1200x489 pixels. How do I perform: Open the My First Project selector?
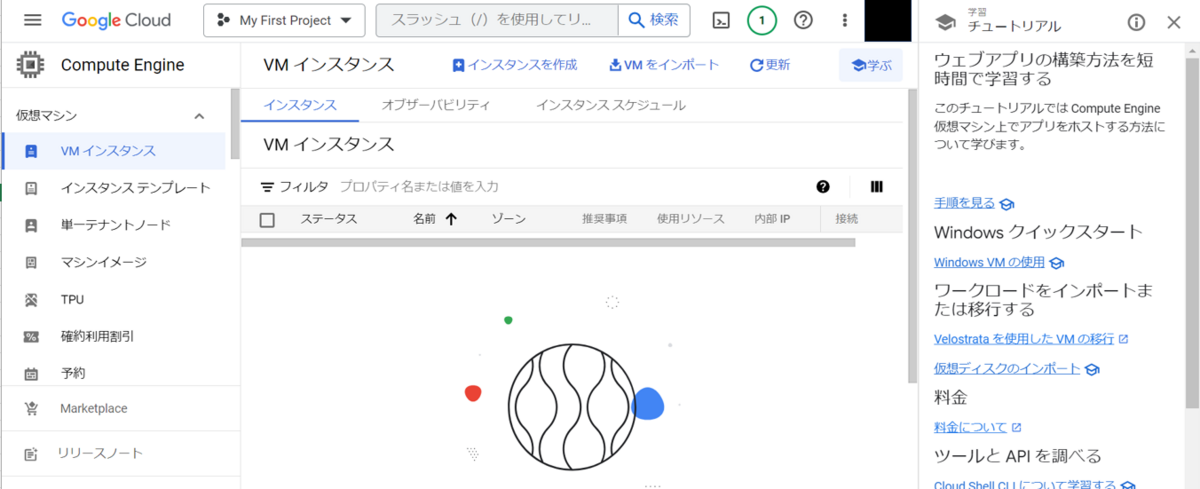click(x=284, y=20)
